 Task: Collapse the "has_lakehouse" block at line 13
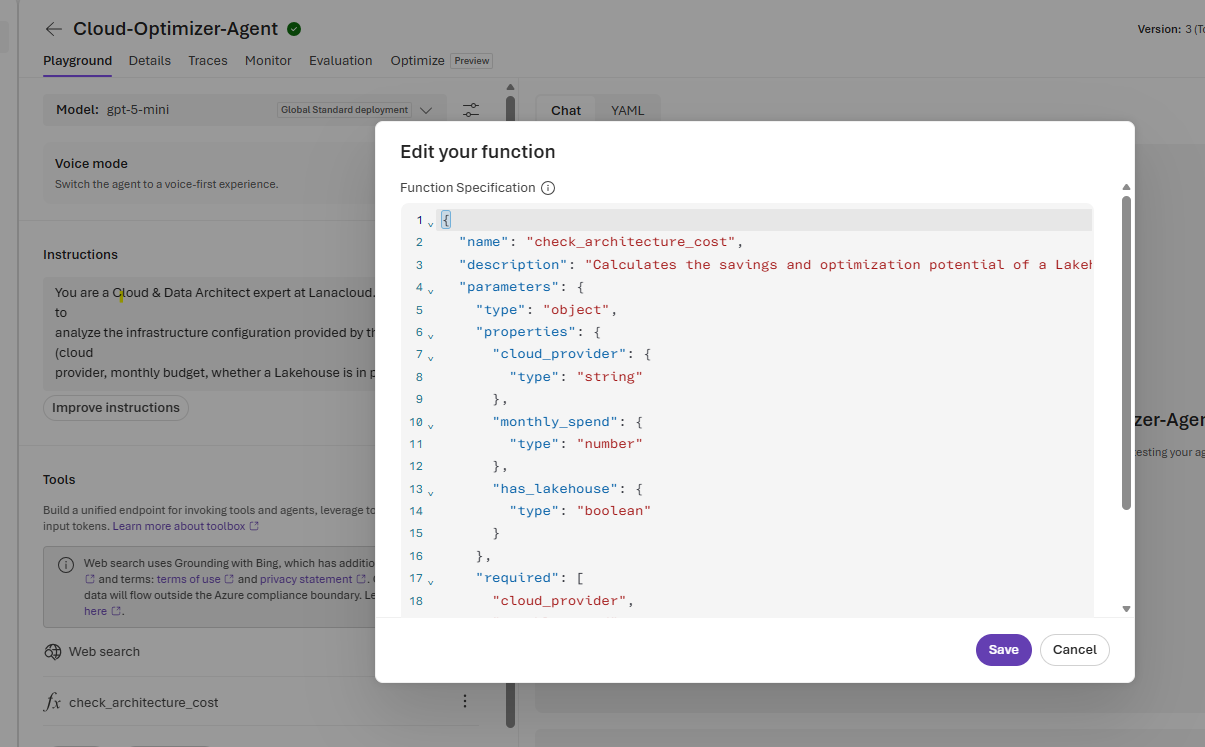click(x=431, y=491)
